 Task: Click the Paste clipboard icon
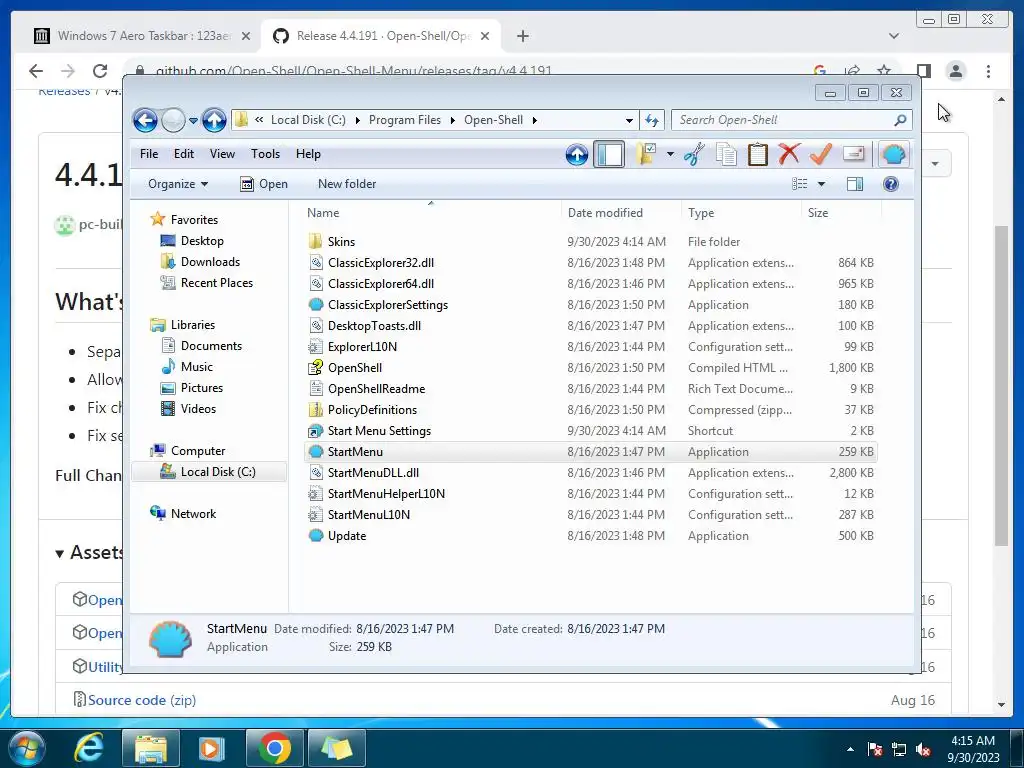point(758,155)
